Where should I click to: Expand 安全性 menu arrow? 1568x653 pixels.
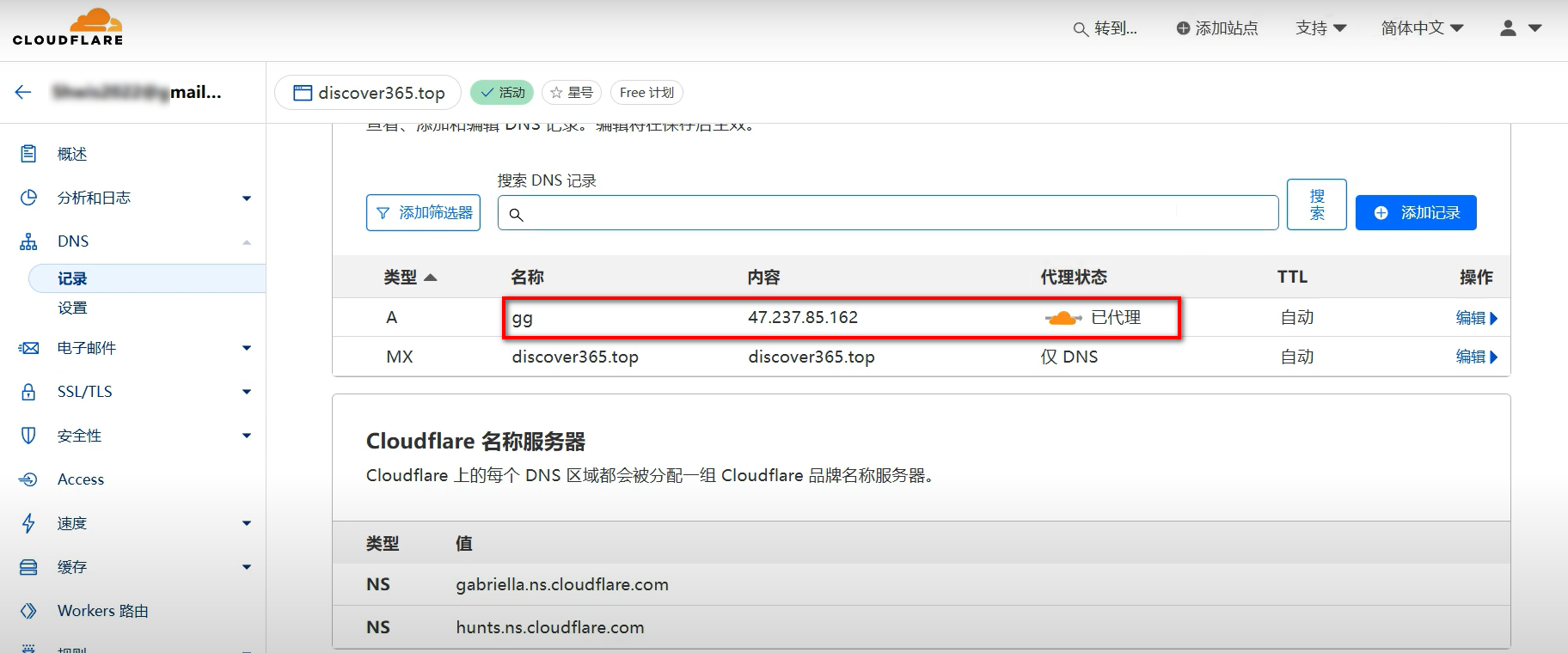247,436
